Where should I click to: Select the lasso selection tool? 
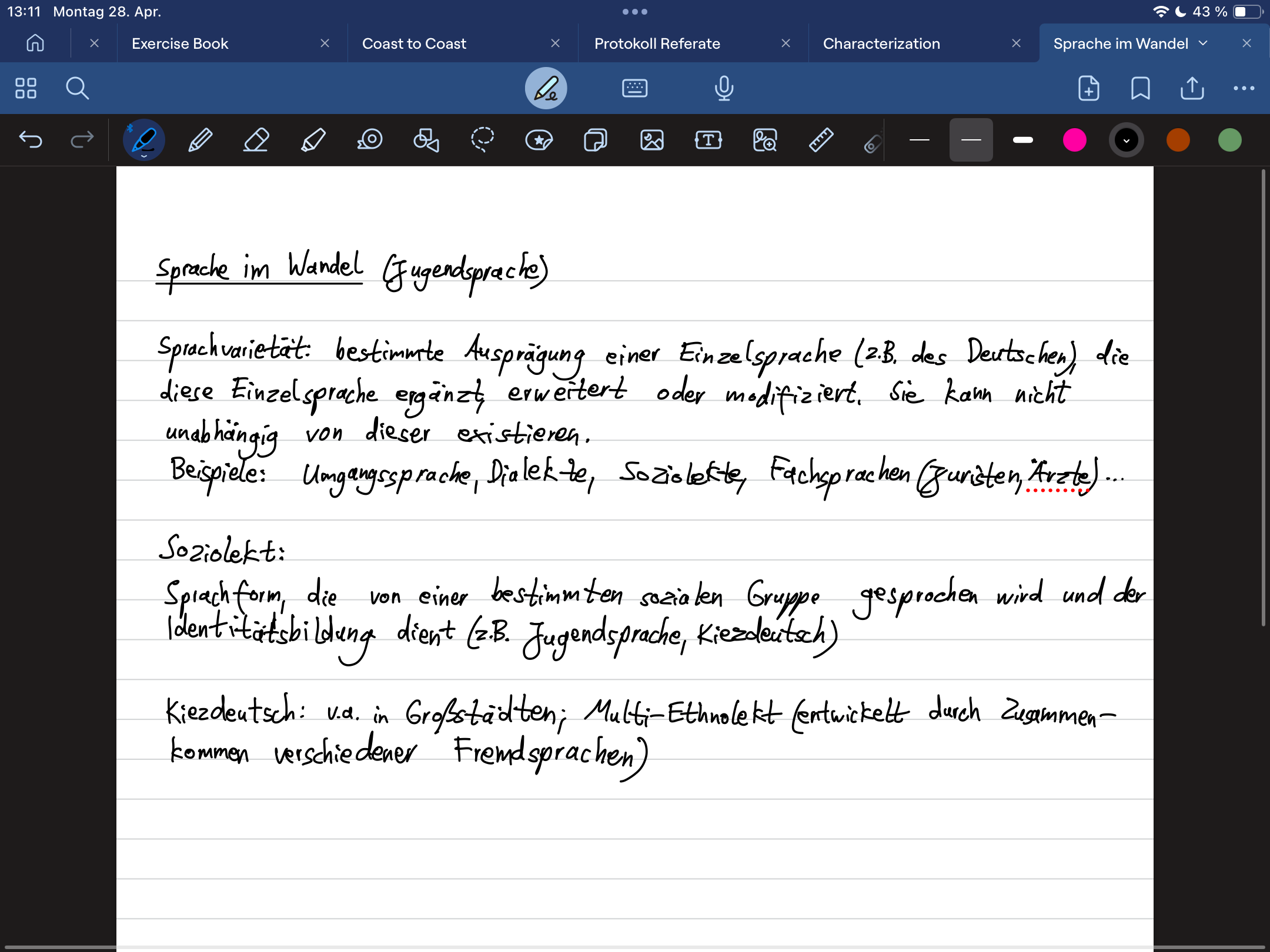click(483, 140)
